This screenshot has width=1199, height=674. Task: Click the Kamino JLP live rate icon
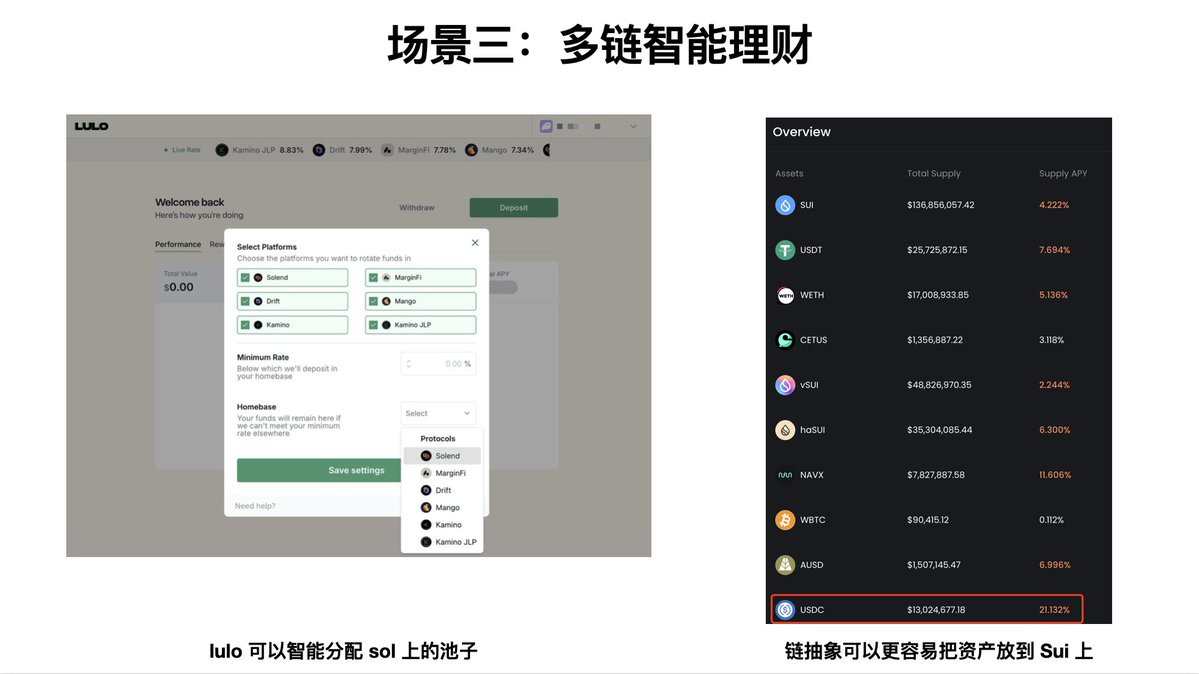(x=222, y=150)
